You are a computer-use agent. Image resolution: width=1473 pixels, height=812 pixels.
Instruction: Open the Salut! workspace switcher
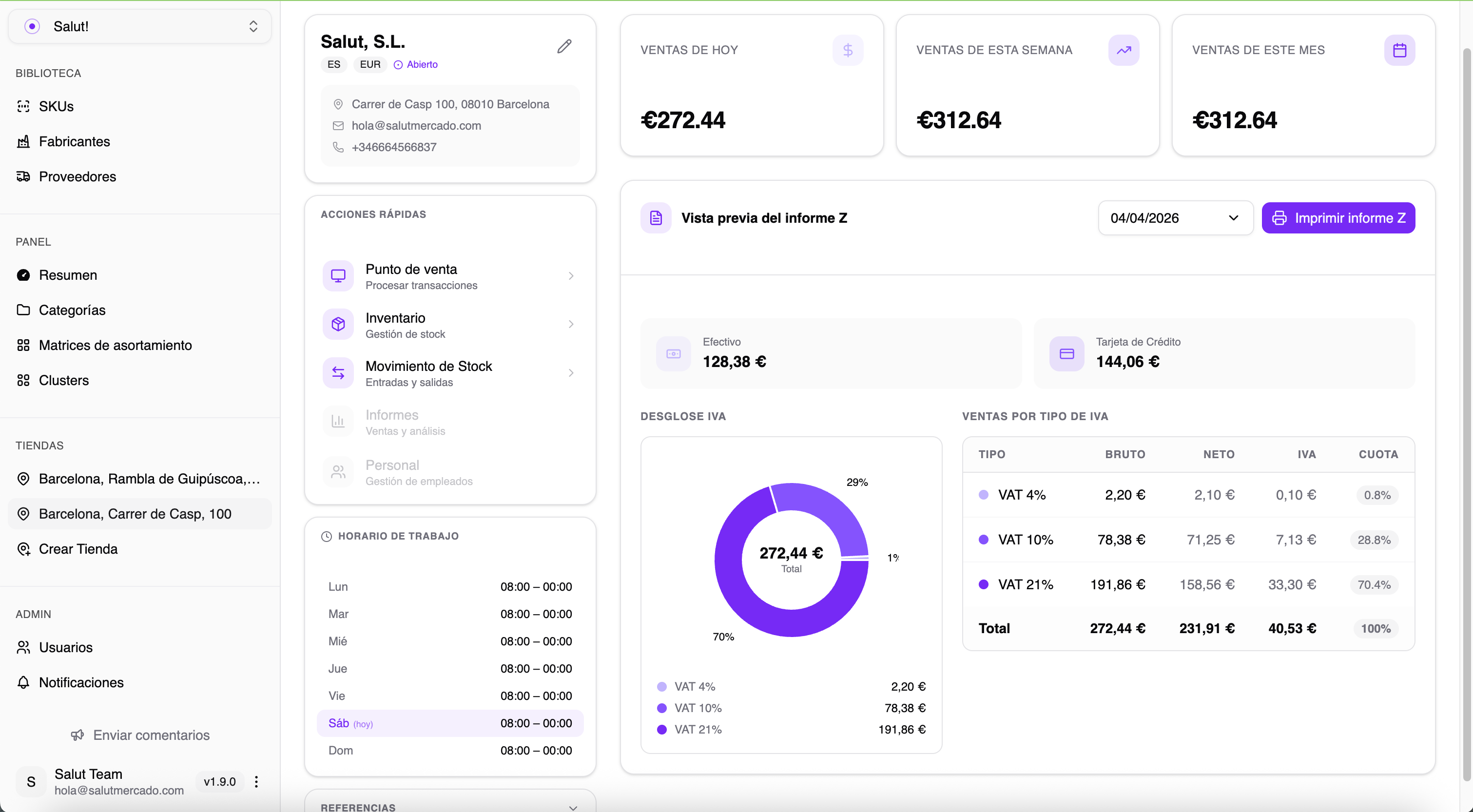pos(139,26)
